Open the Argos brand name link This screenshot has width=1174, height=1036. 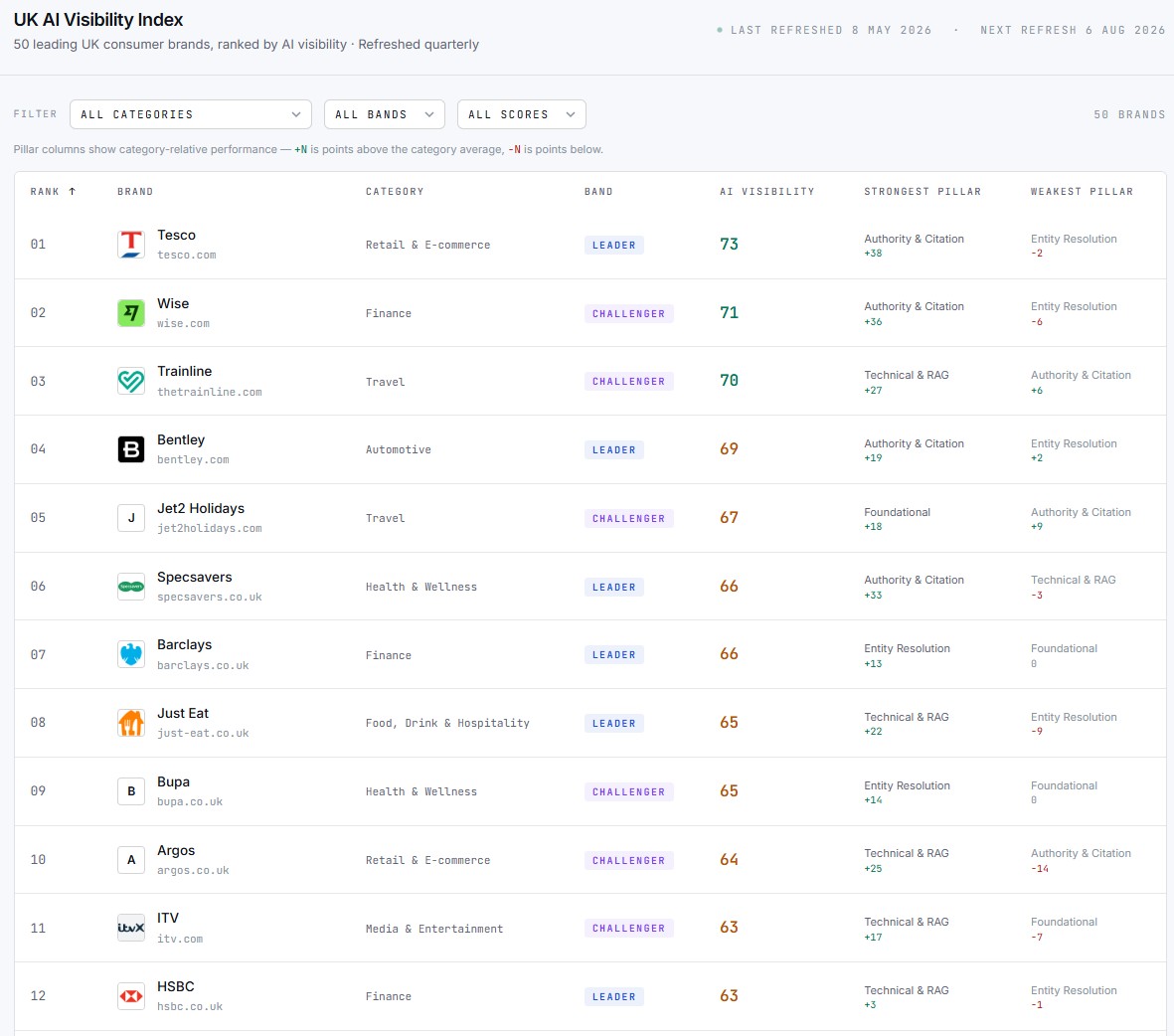coord(176,850)
